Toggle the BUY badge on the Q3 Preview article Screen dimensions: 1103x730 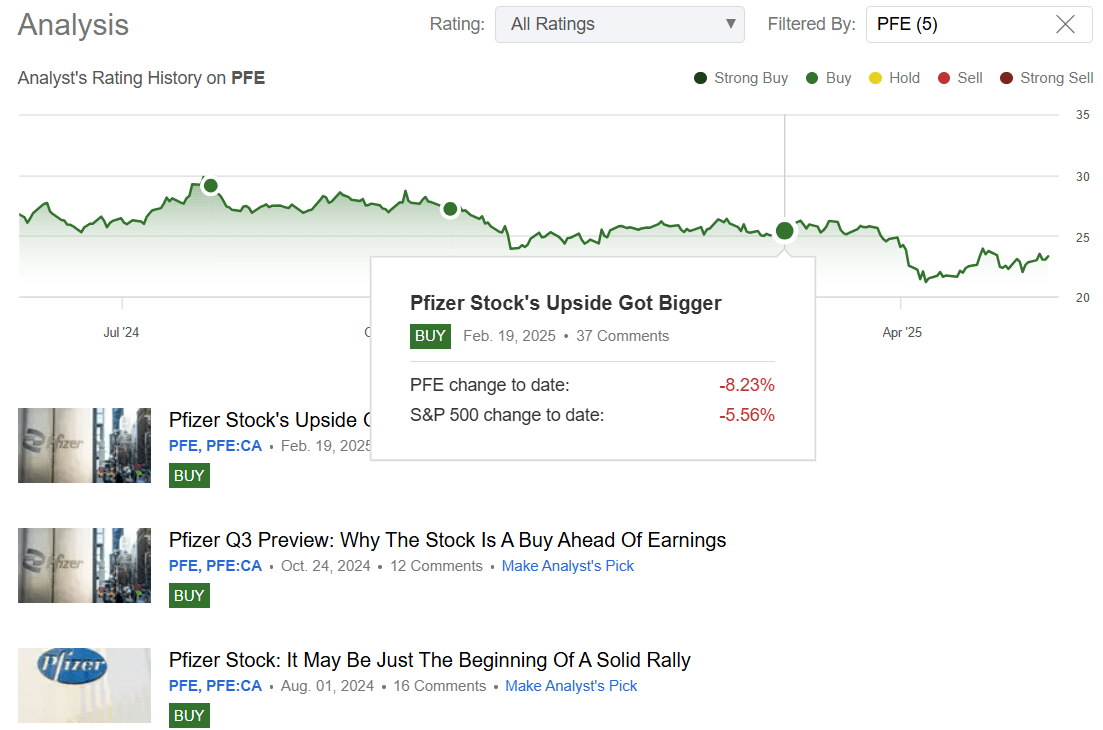pyautogui.click(x=189, y=595)
